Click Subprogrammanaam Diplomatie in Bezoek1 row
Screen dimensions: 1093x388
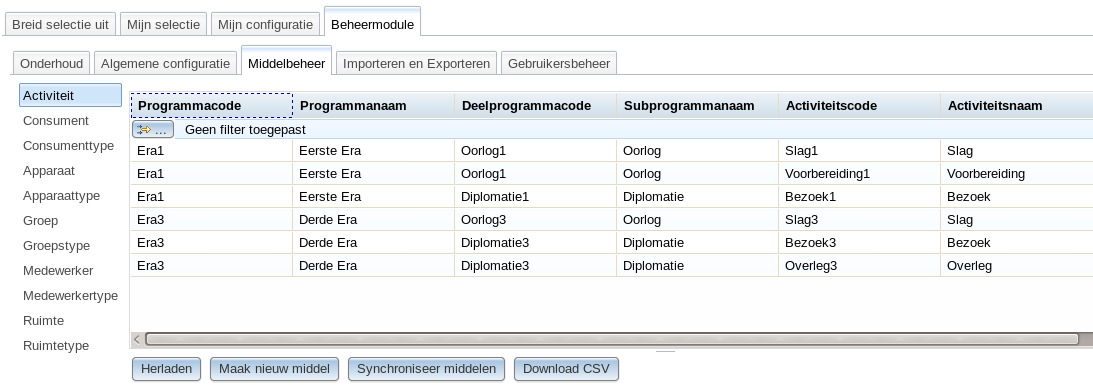point(698,196)
